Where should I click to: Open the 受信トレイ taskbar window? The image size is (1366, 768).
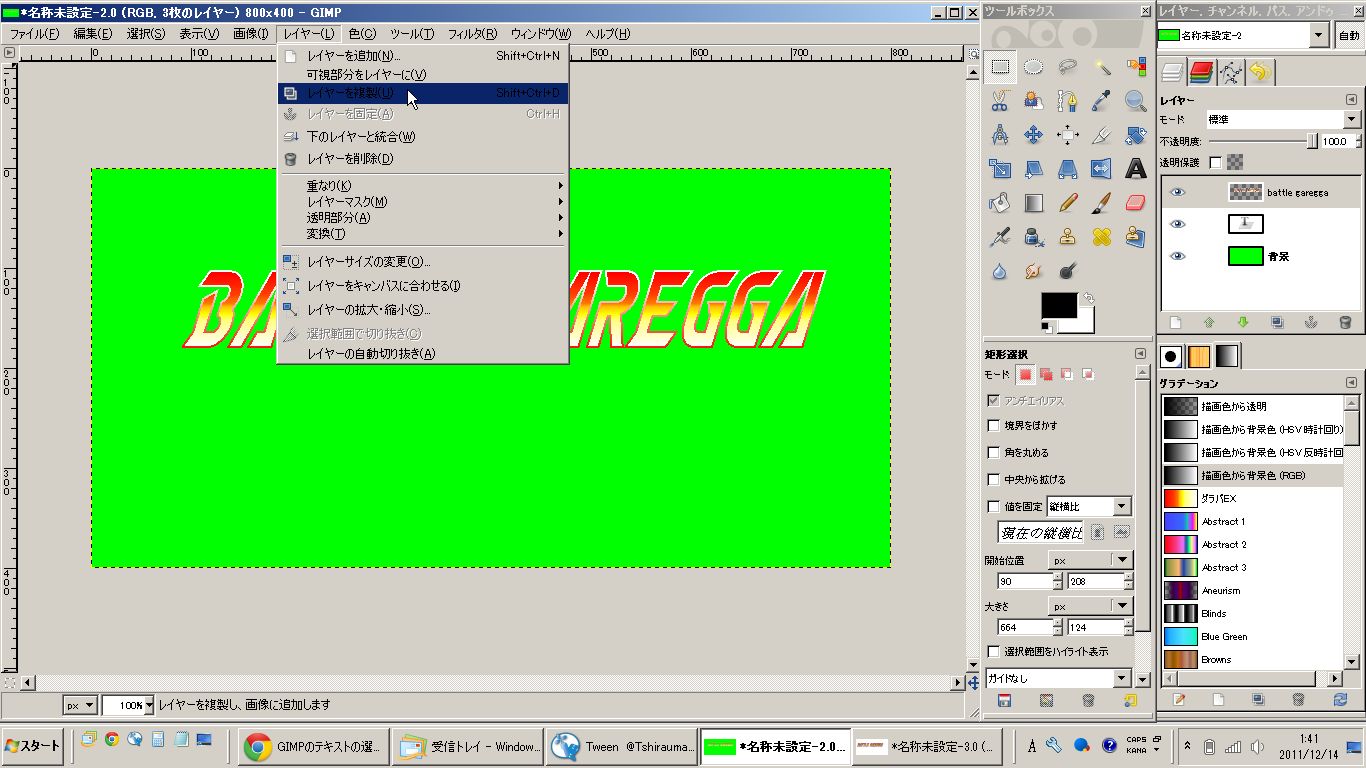pyautogui.click(x=468, y=746)
